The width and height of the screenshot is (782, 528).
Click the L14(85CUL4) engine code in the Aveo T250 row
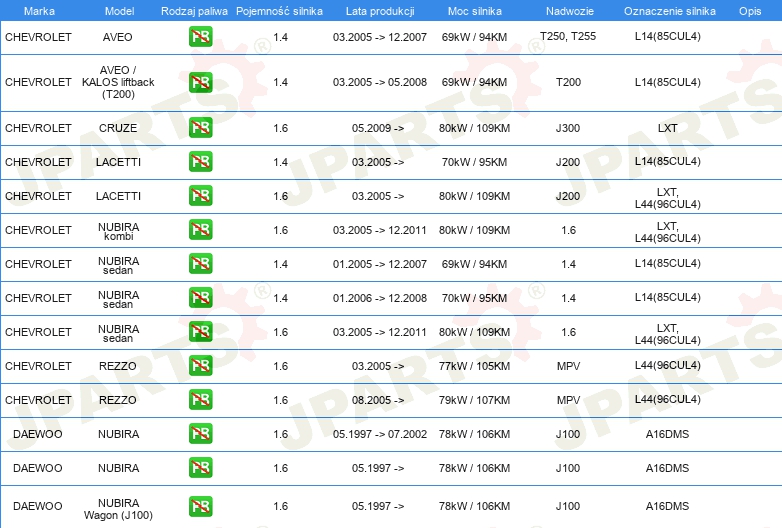point(667,36)
